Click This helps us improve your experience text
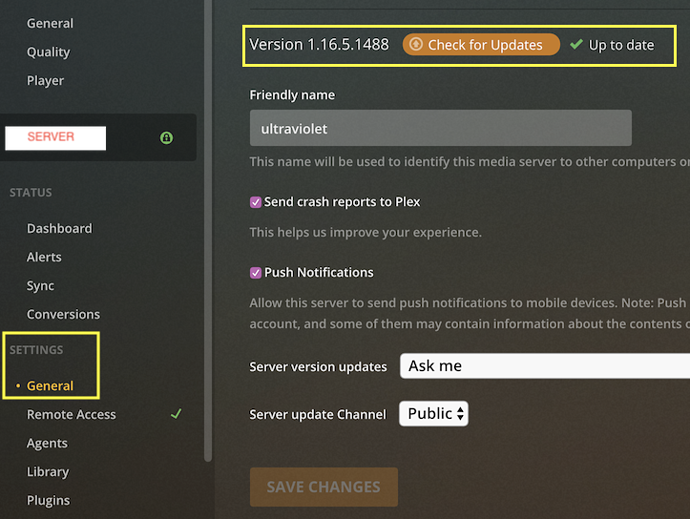Screen dimensions: 690x519 (x=366, y=232)
